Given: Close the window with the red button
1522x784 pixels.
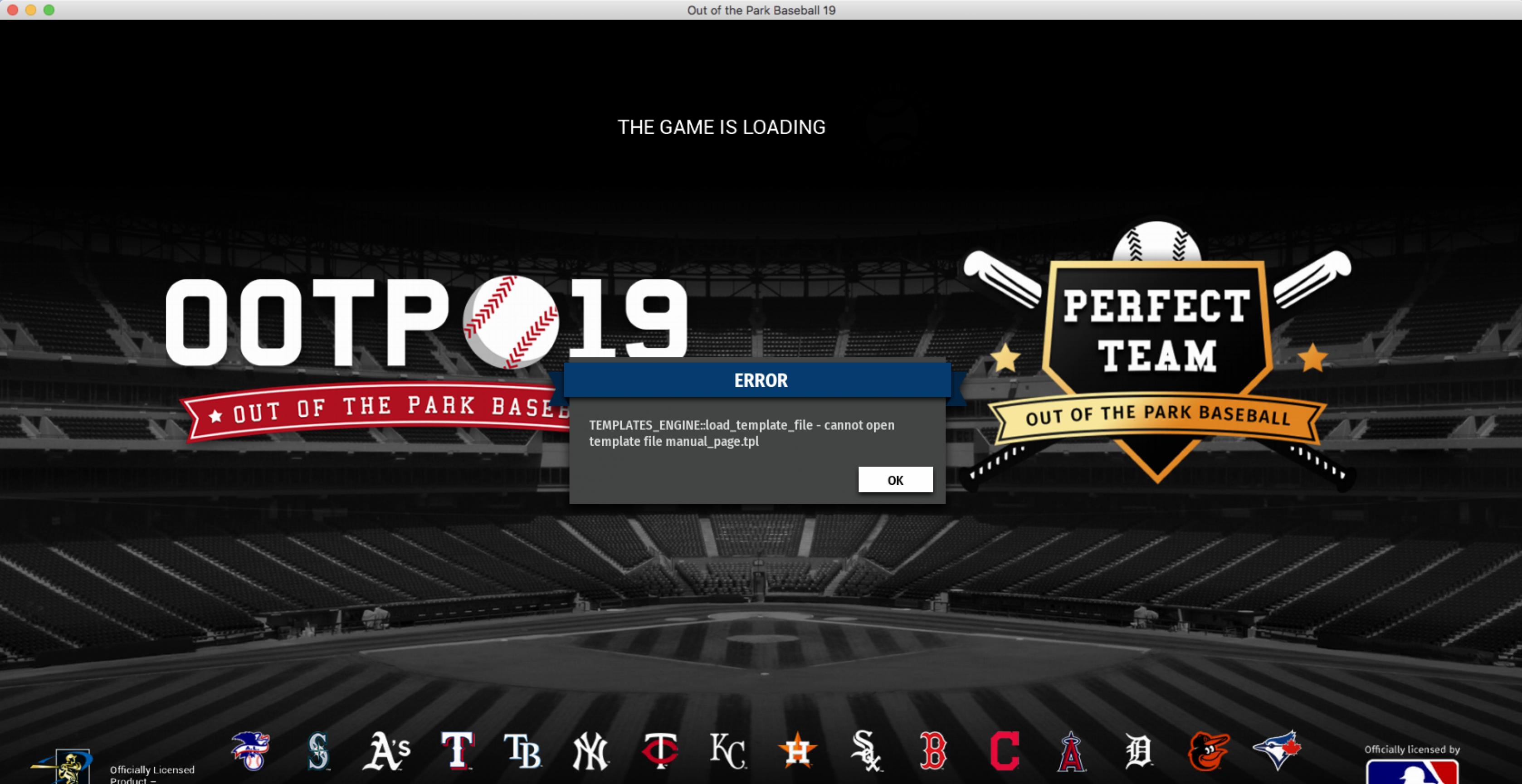Looking at the screenshot, I should pos(12,10).
